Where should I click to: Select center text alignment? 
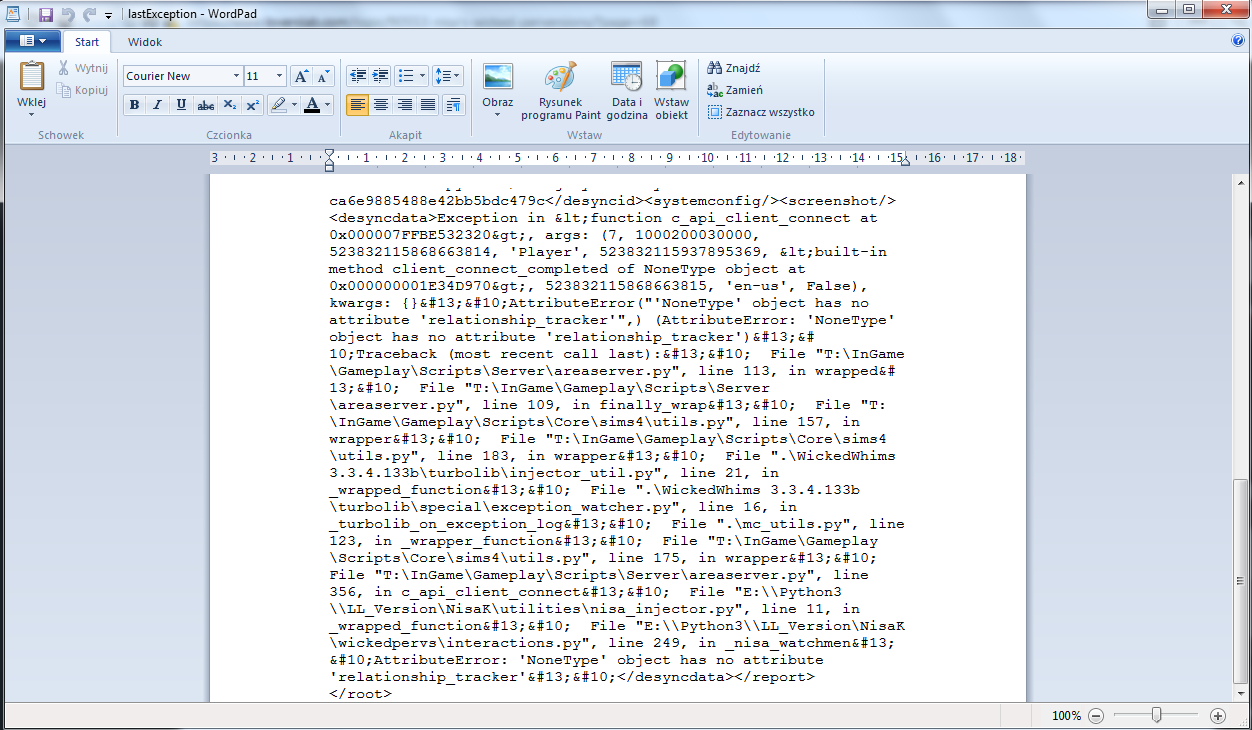pyautogui.click(x=381, y=105)
